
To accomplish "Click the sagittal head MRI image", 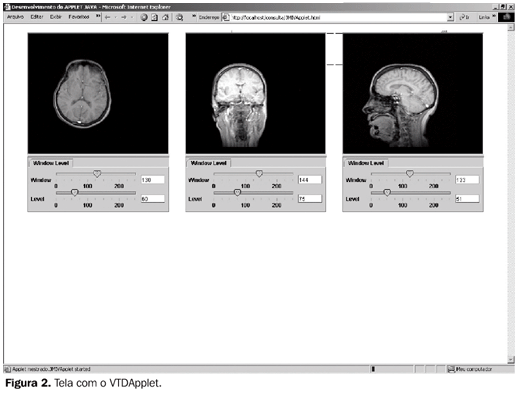I will click(x=413, y=93).
